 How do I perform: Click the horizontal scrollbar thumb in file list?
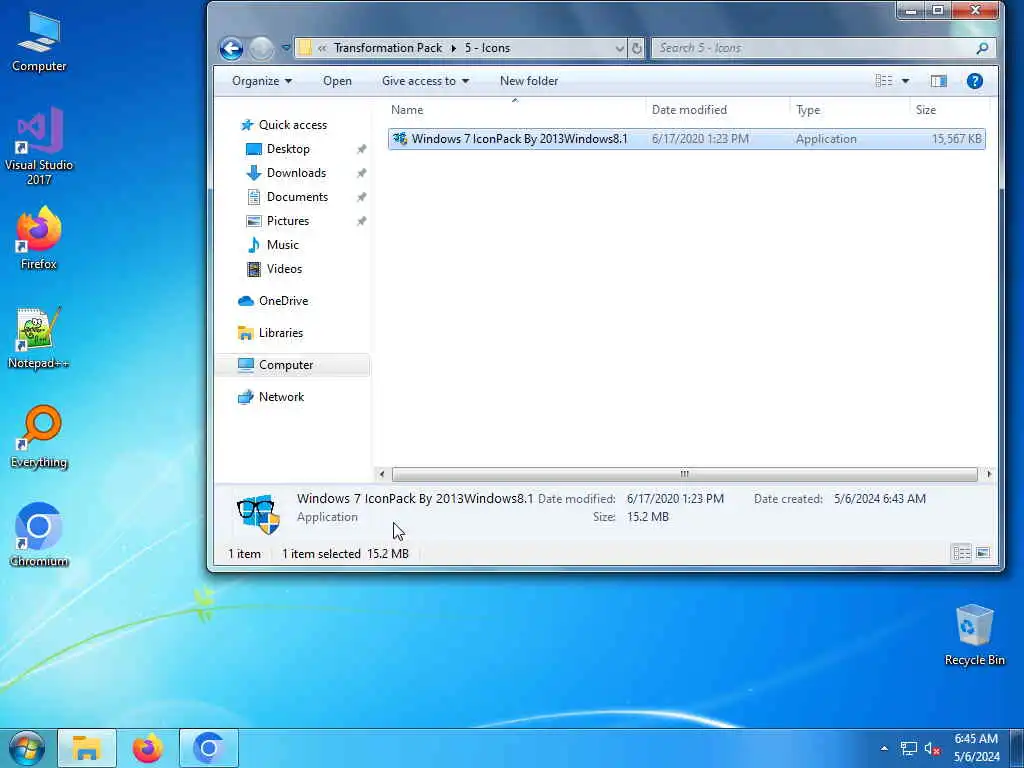point(684,474)
